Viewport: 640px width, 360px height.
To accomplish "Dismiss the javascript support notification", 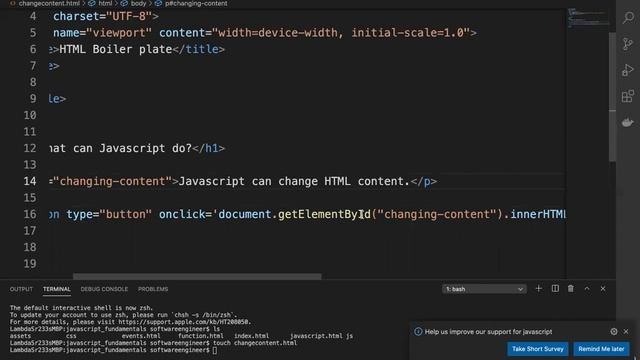I will click(x=626, y=331).
